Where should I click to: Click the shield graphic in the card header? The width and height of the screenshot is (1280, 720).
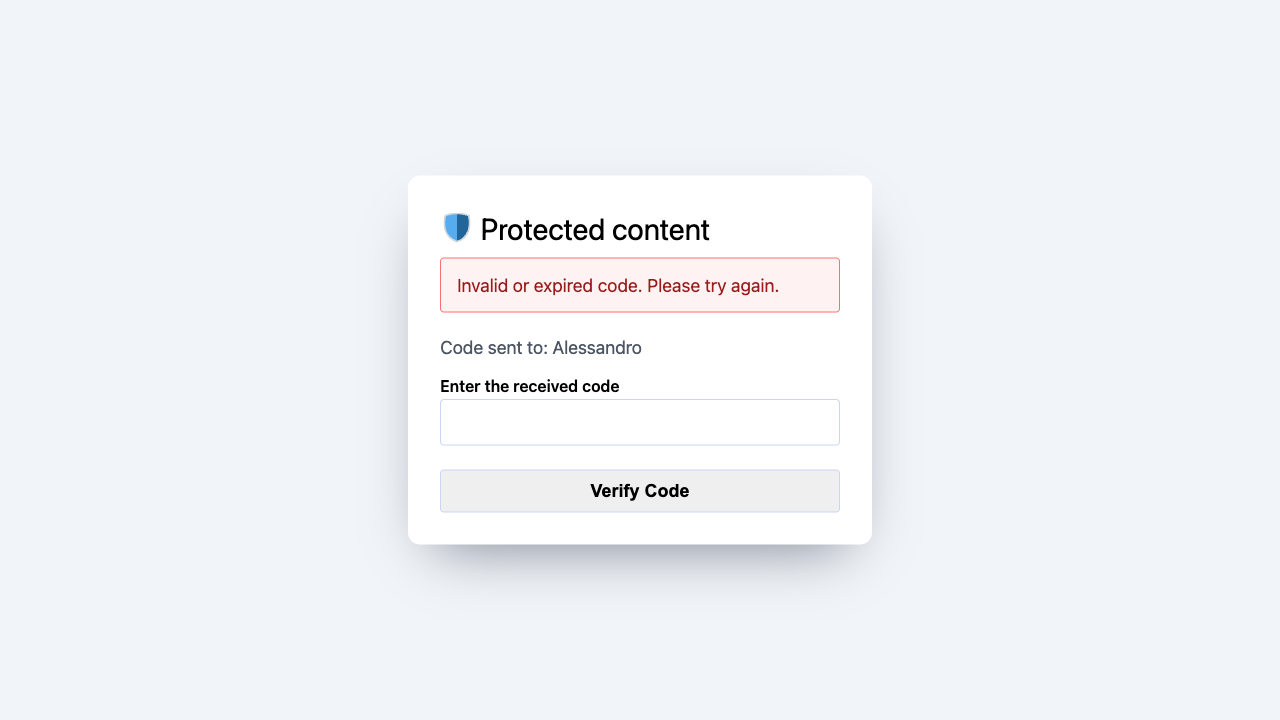pyautogui.click(x=457, y=227)
